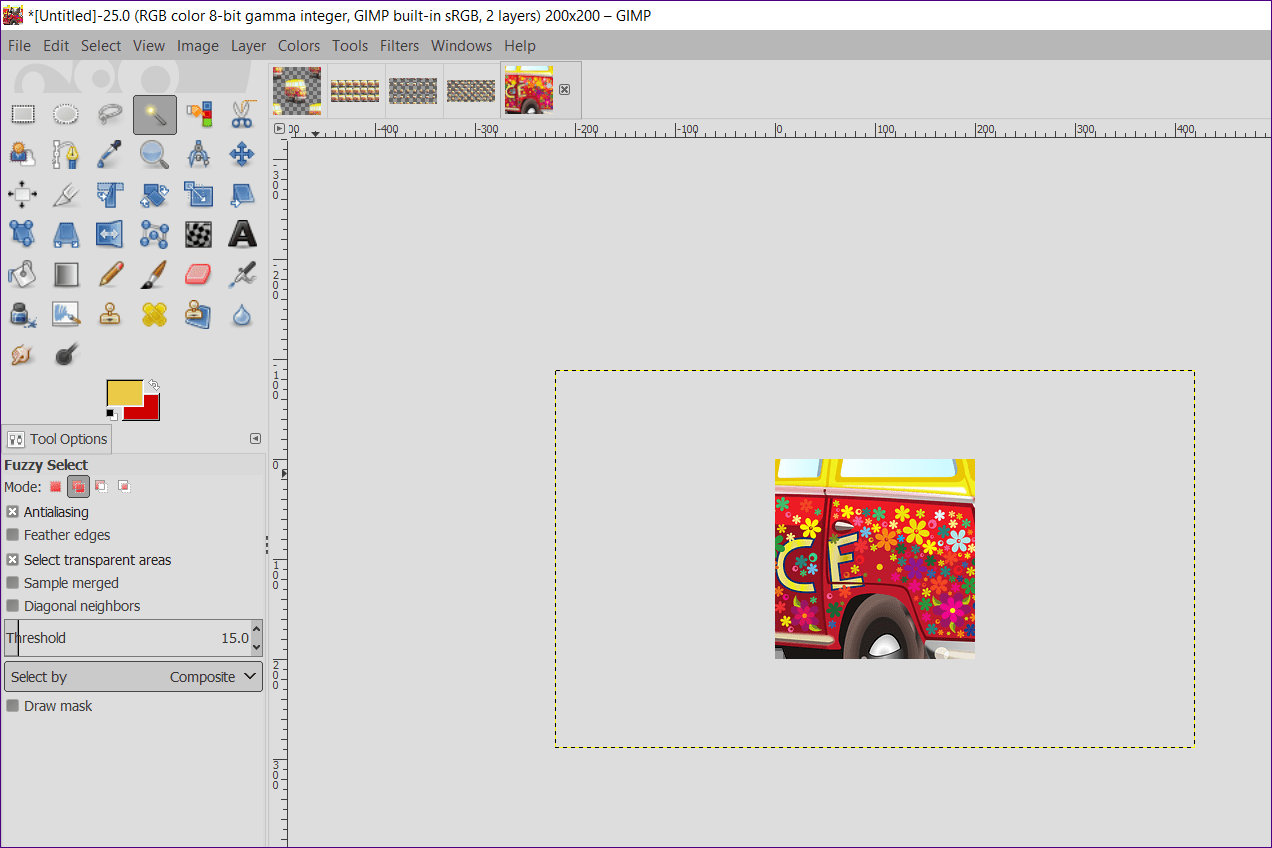Screen dimensions: 1272x848
Task: Select the Paths pen tool
Action: pos(66,154)
